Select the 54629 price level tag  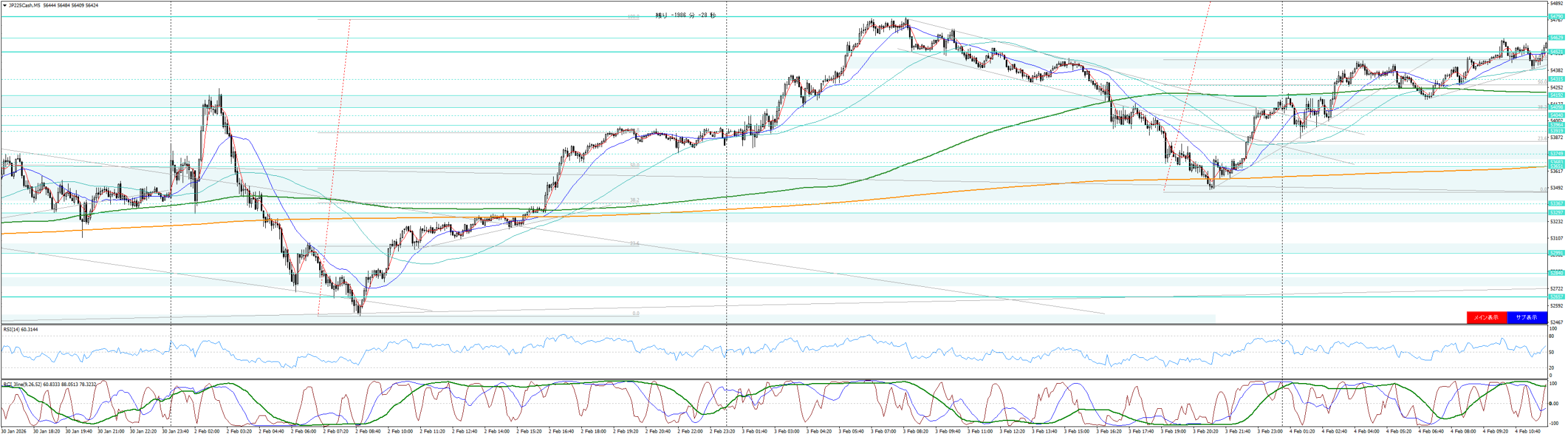[x=1556, y=38]
